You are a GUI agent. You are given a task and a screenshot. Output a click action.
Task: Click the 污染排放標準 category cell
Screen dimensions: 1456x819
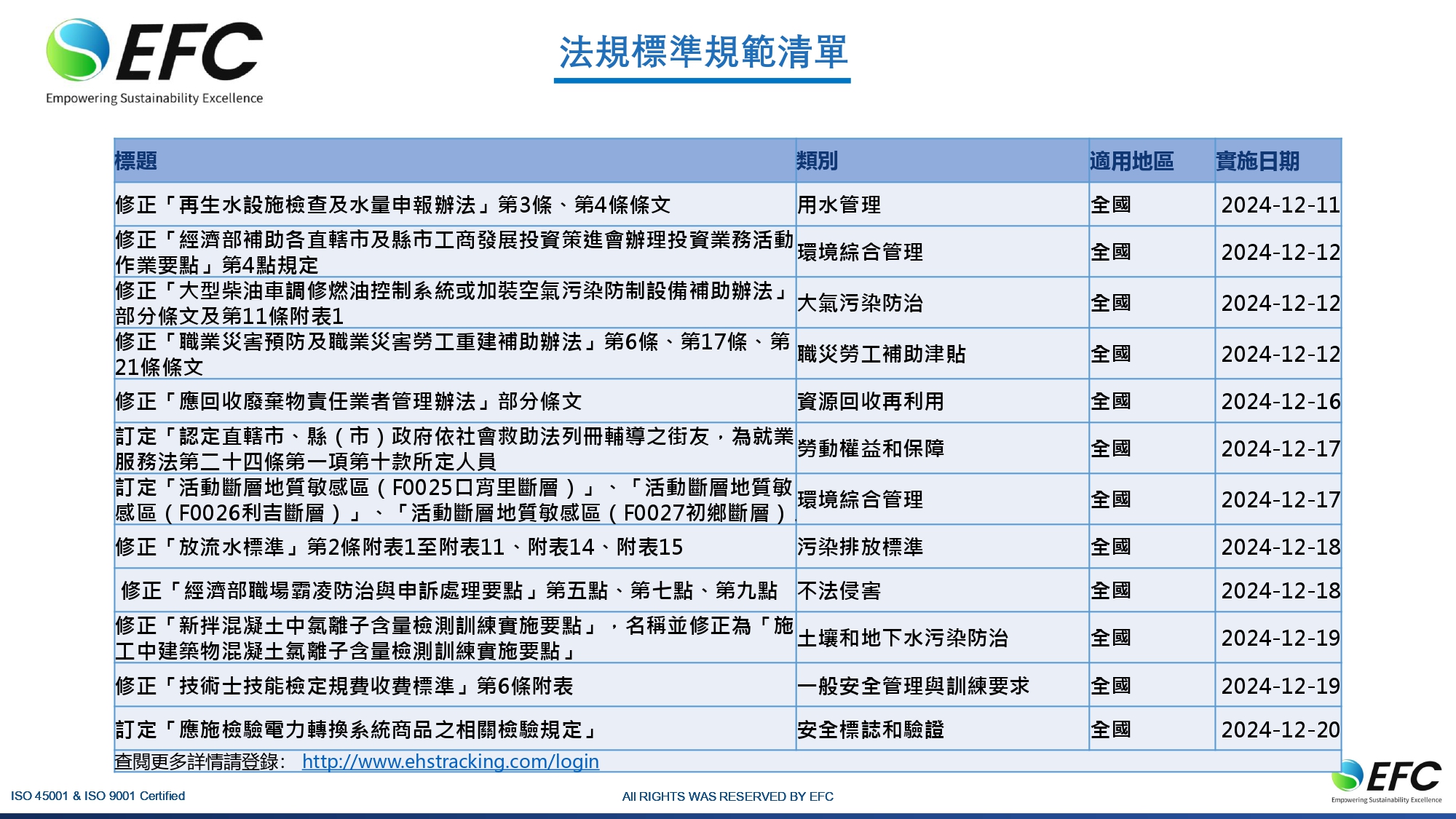pos(942,547)
